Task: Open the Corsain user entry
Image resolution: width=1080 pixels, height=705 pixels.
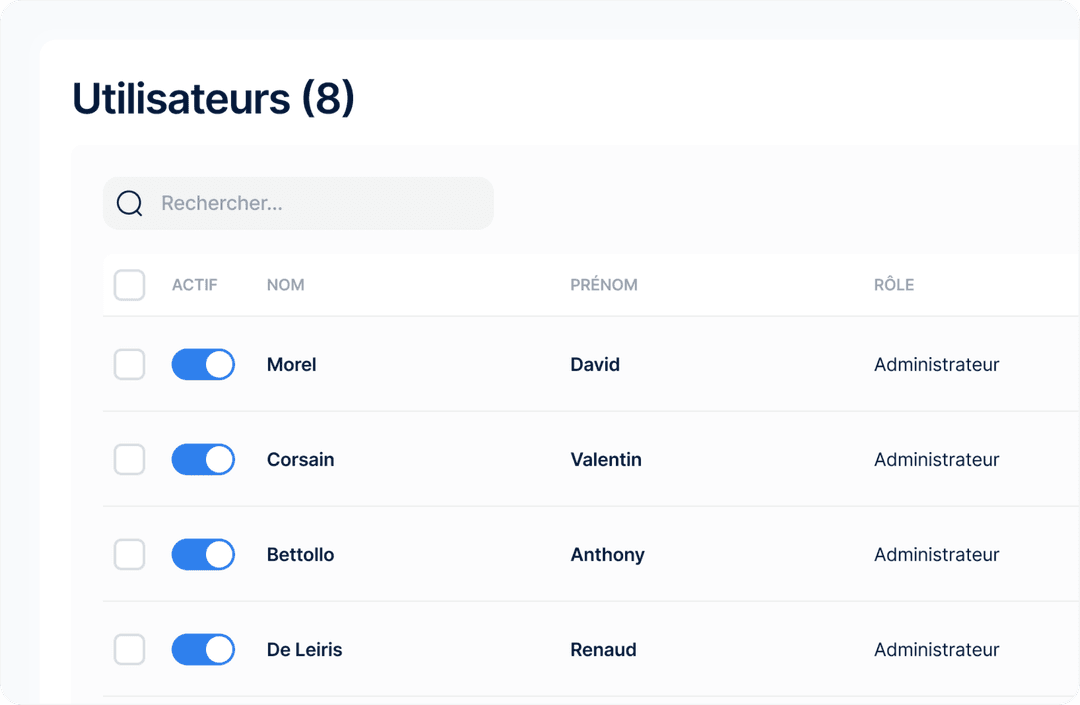Action: (300, 460)
